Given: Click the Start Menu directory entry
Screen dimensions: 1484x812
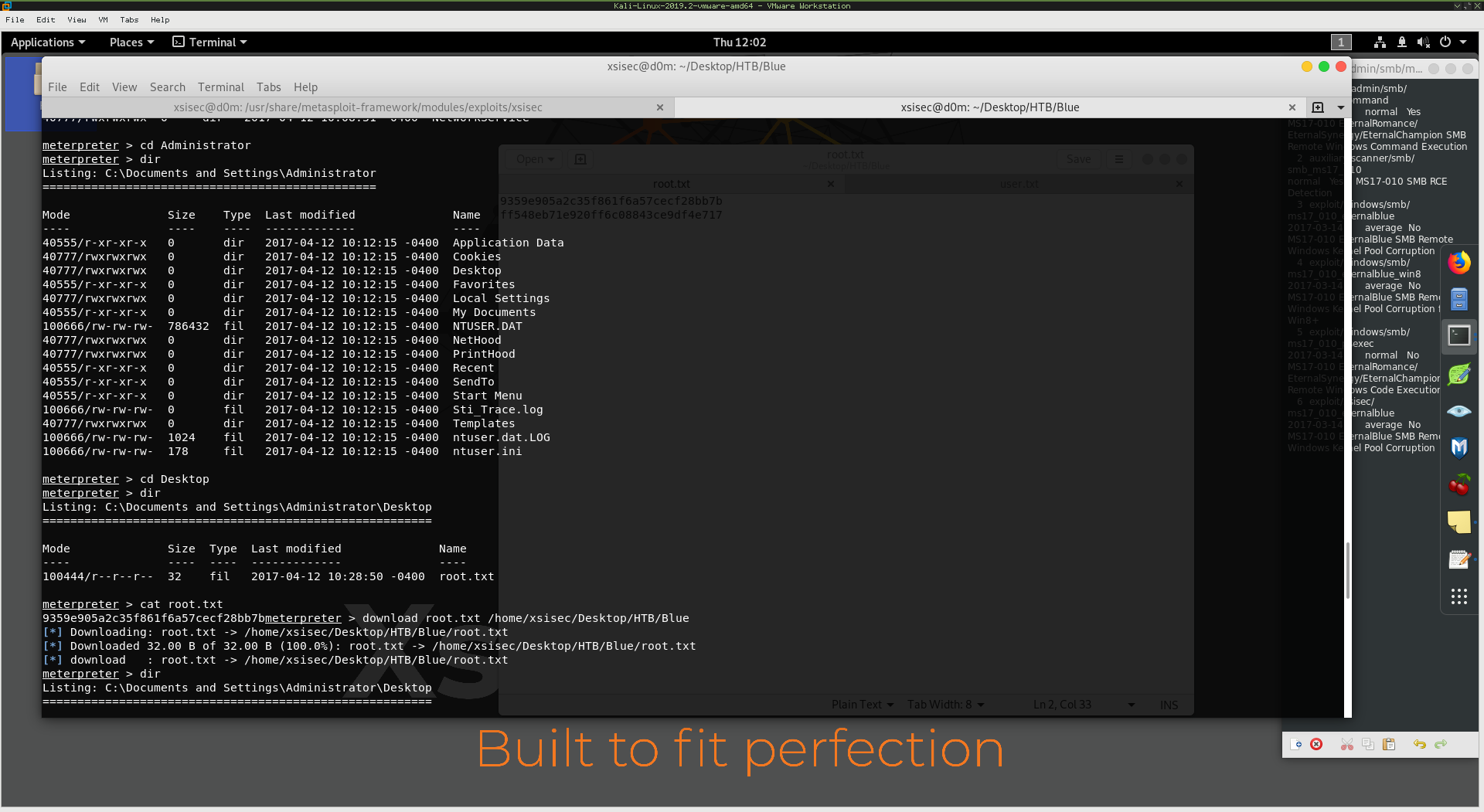Looking at the screenshot, I should coord(488,396).
